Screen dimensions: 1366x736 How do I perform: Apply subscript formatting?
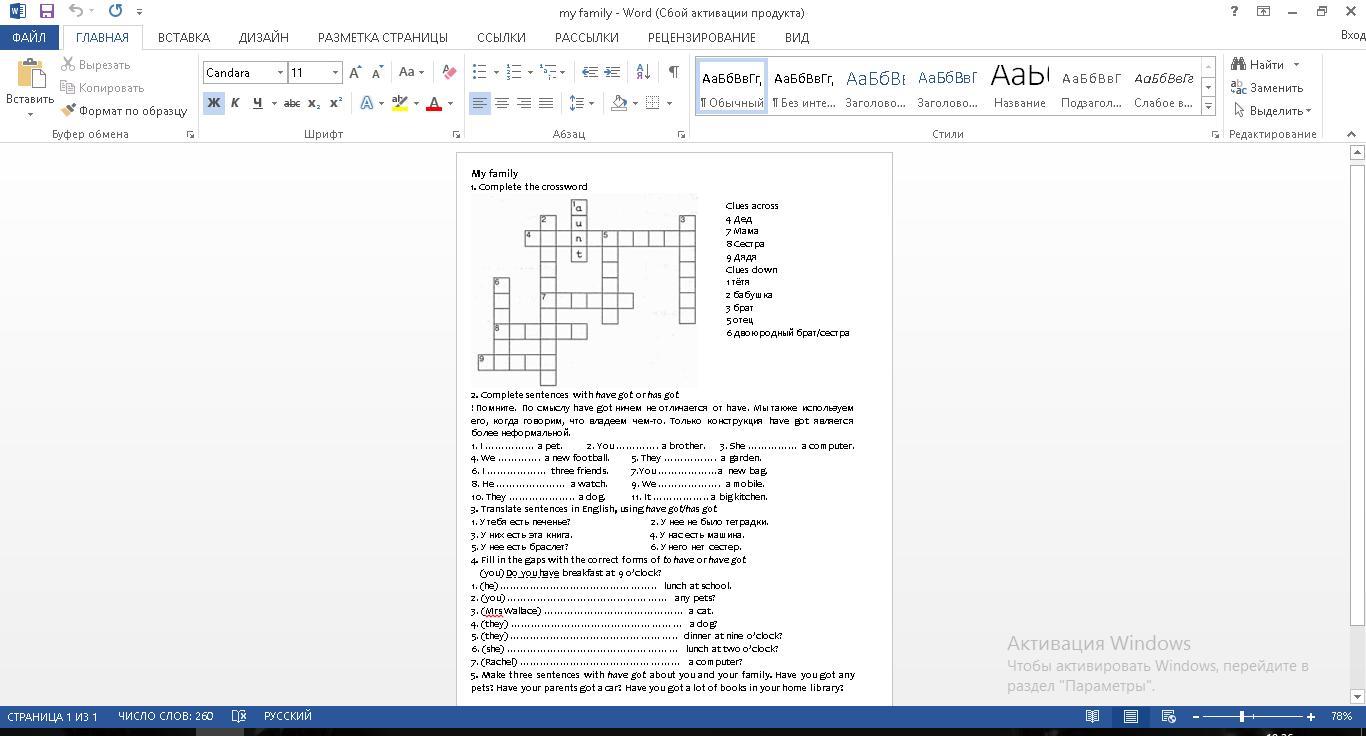pyautogui.click(x=314, y=103)
